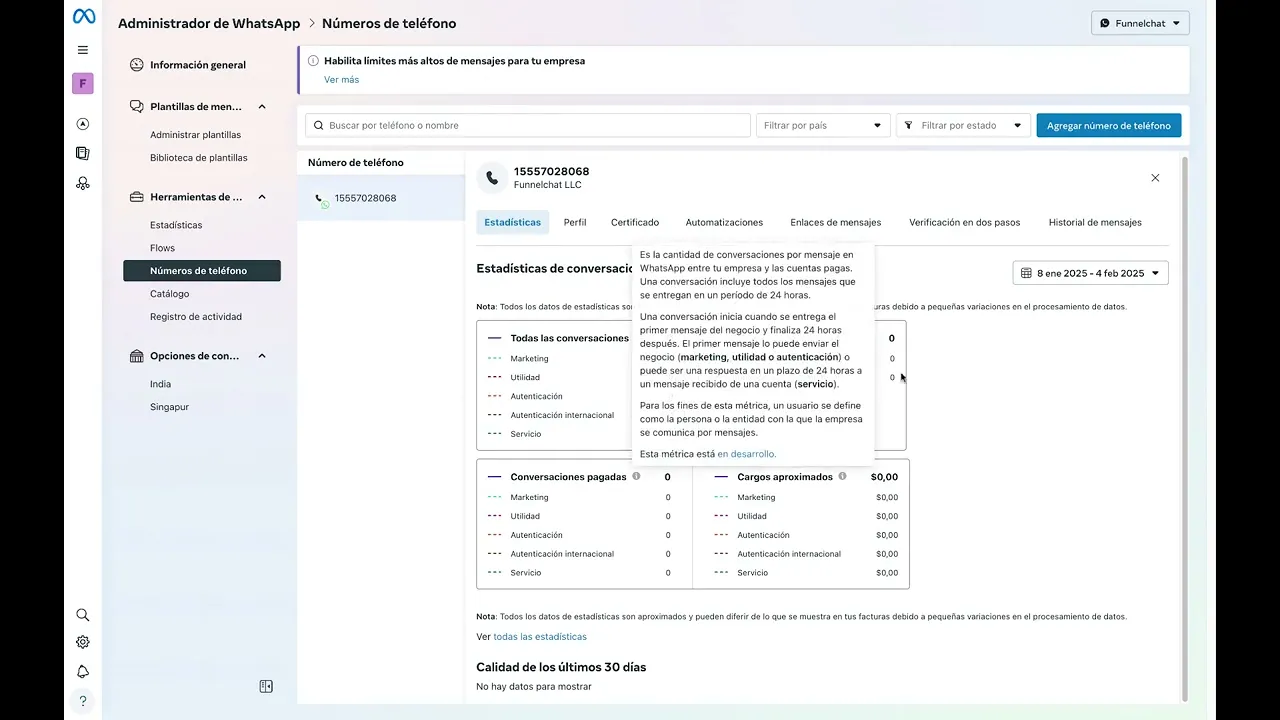Image resolution: width=1280 pixels, height=720 pixels.
Task: Open Catálogo in sidebar
Action: [169, 294]
